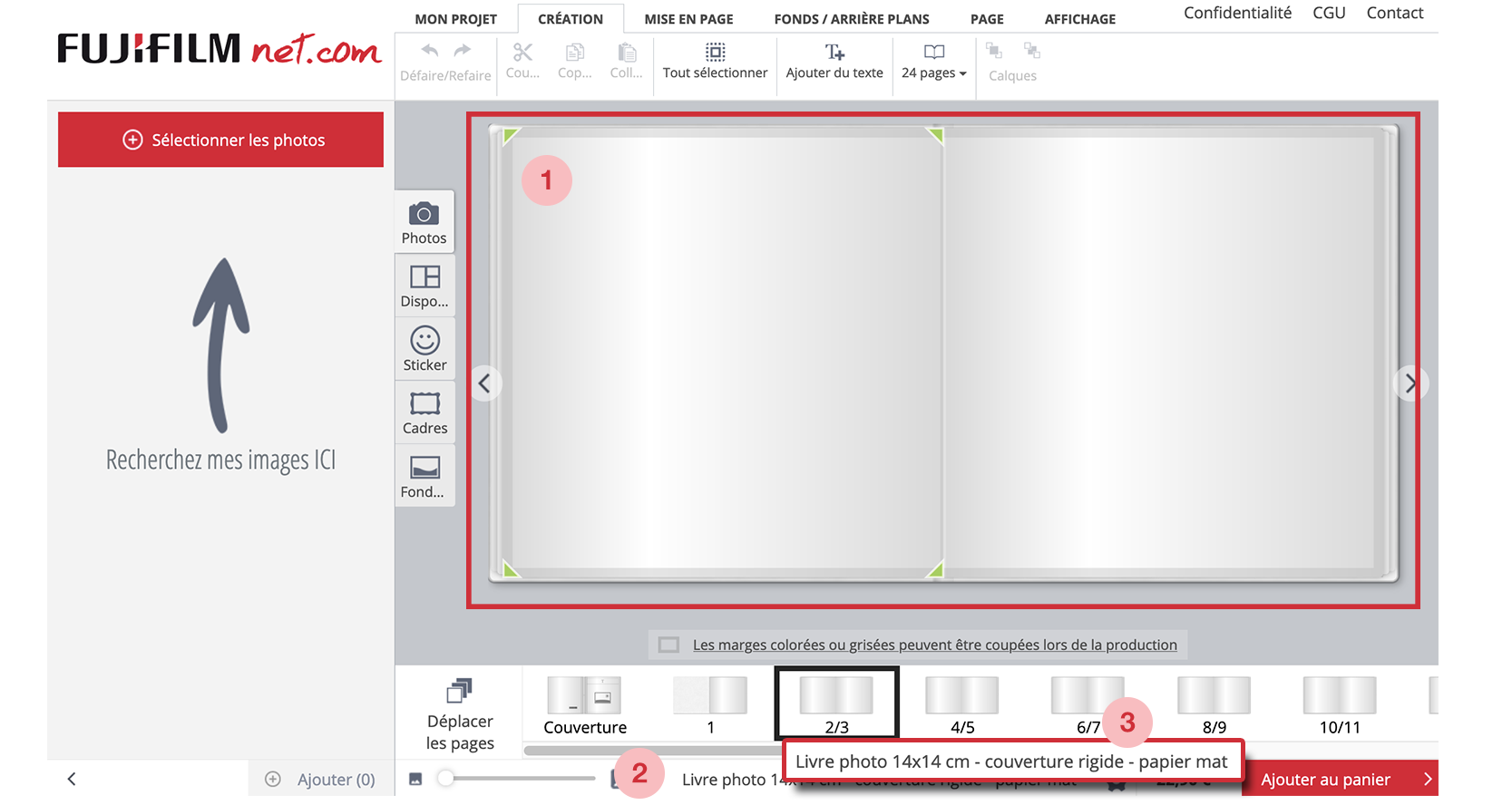Open the Dispo... layouts panel
The image size is (1512, 805).
point(424,286)
